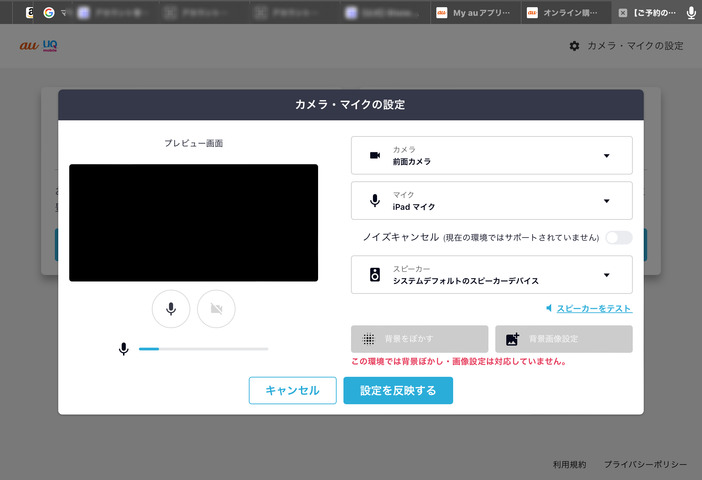Open the プライバシーポリシー footer link
The image size is (702, 480).
[x=645, y=465]
